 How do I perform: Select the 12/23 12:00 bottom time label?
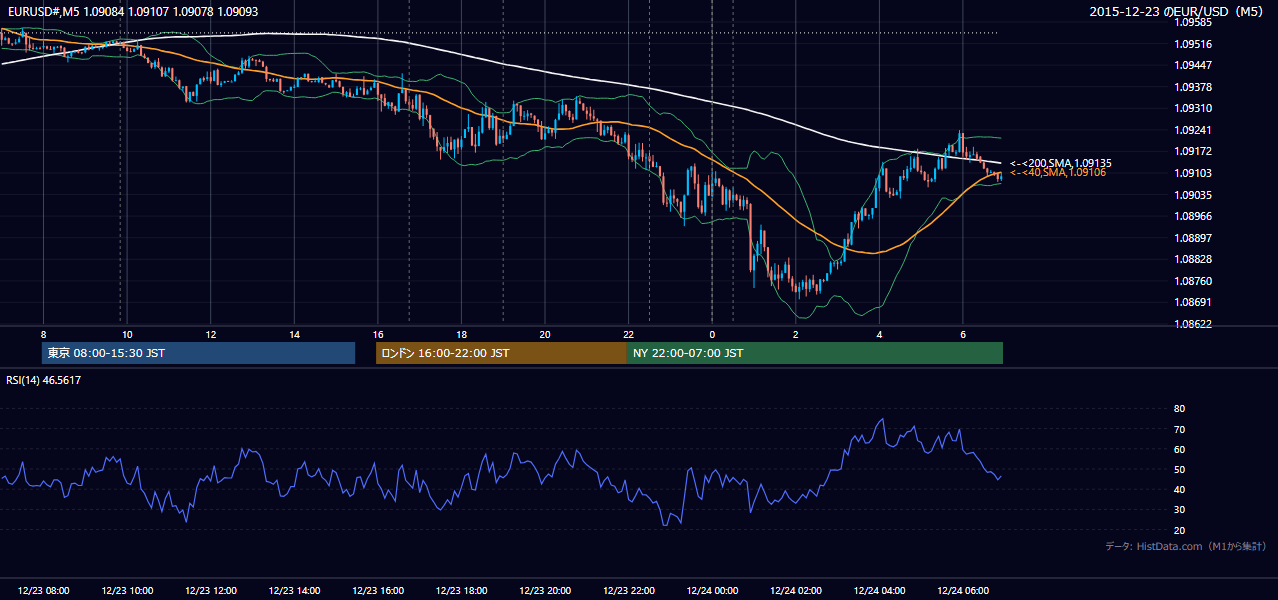(x=211, y=591)
